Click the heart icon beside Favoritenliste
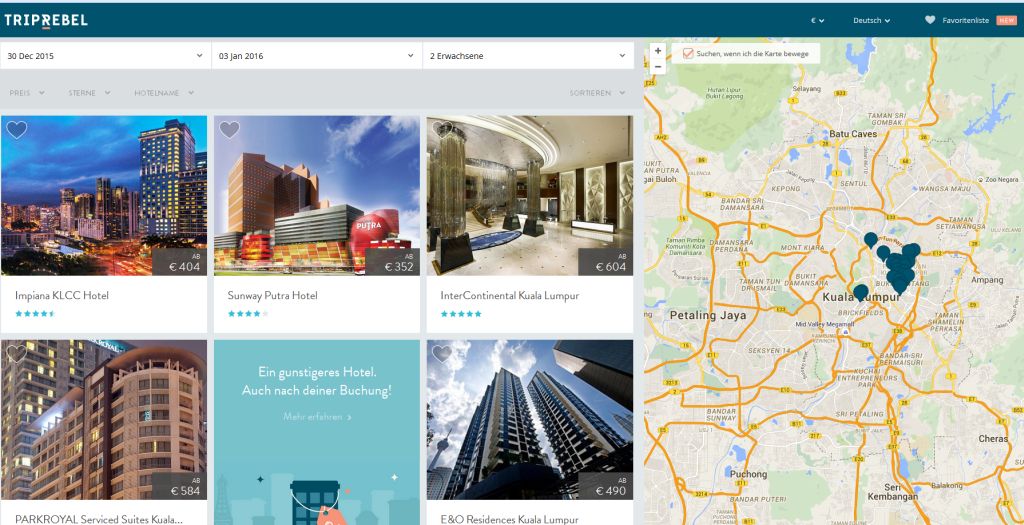The width and height of the screenshot is (1024, 525). coord(930,20)
